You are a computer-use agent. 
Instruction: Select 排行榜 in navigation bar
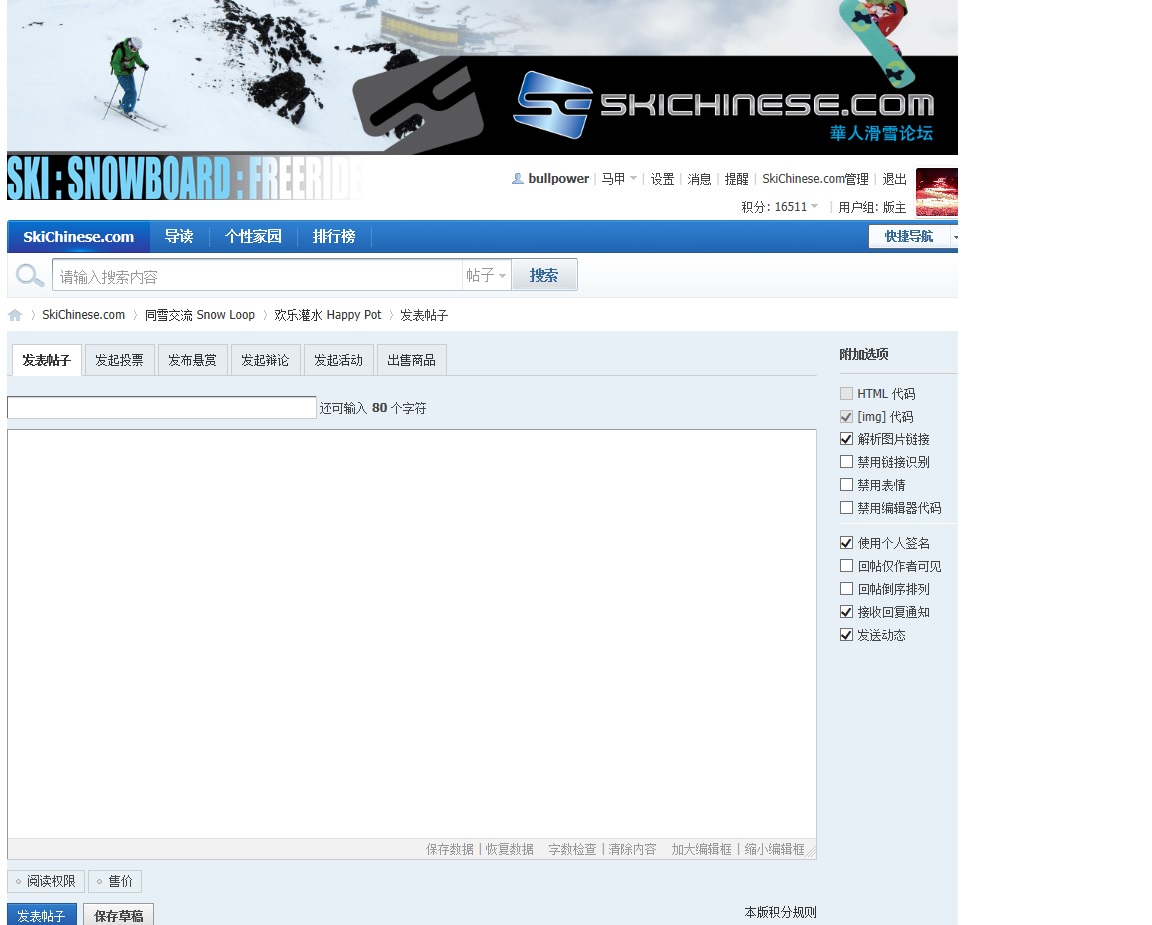(x=334, y=237)
